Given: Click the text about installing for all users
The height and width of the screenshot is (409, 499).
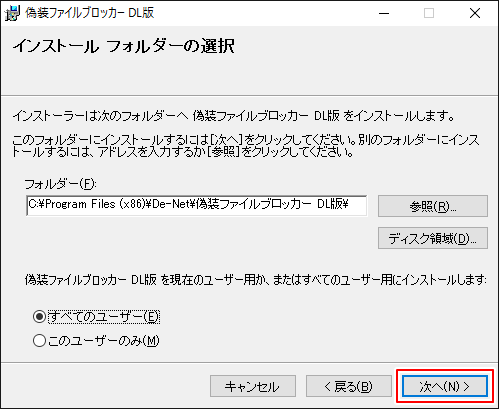Looking at the screenshot, I should pos(255,280).
